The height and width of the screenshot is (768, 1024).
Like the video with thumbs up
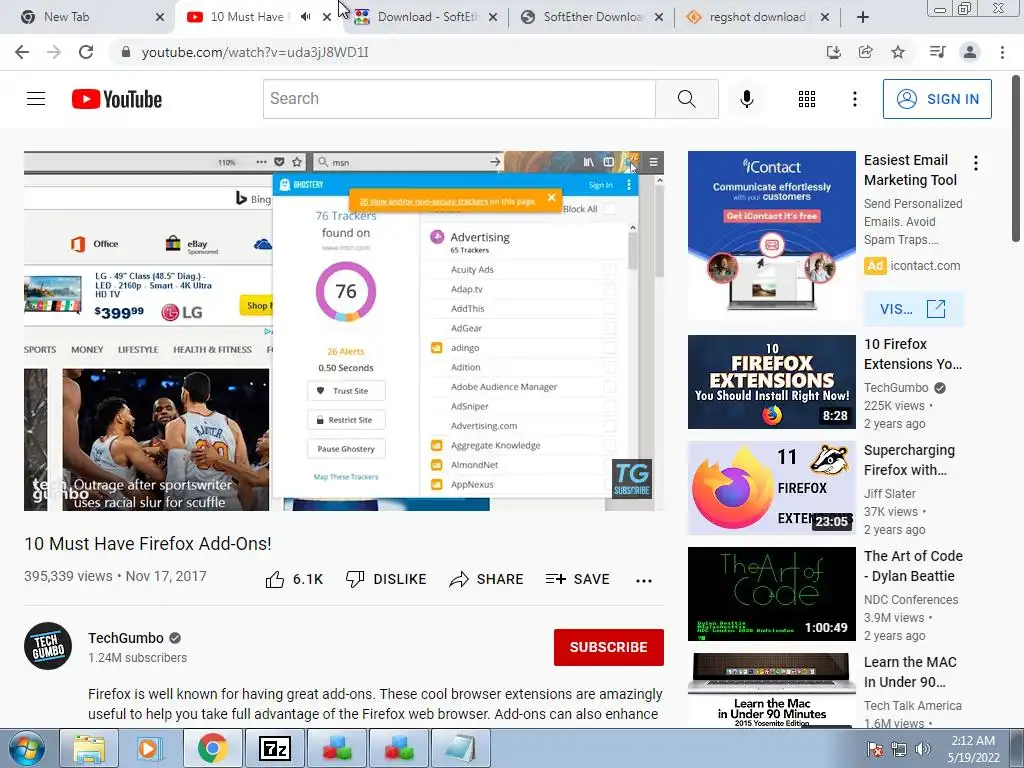point(294,579)
